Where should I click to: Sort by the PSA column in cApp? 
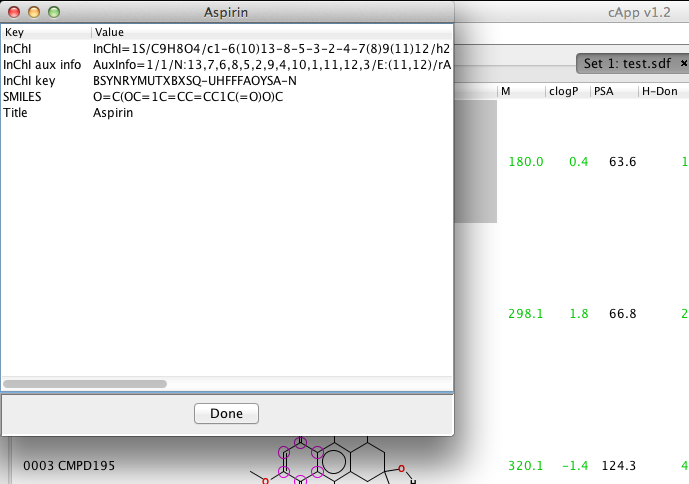pyautogui.click(x=614, y=91)
